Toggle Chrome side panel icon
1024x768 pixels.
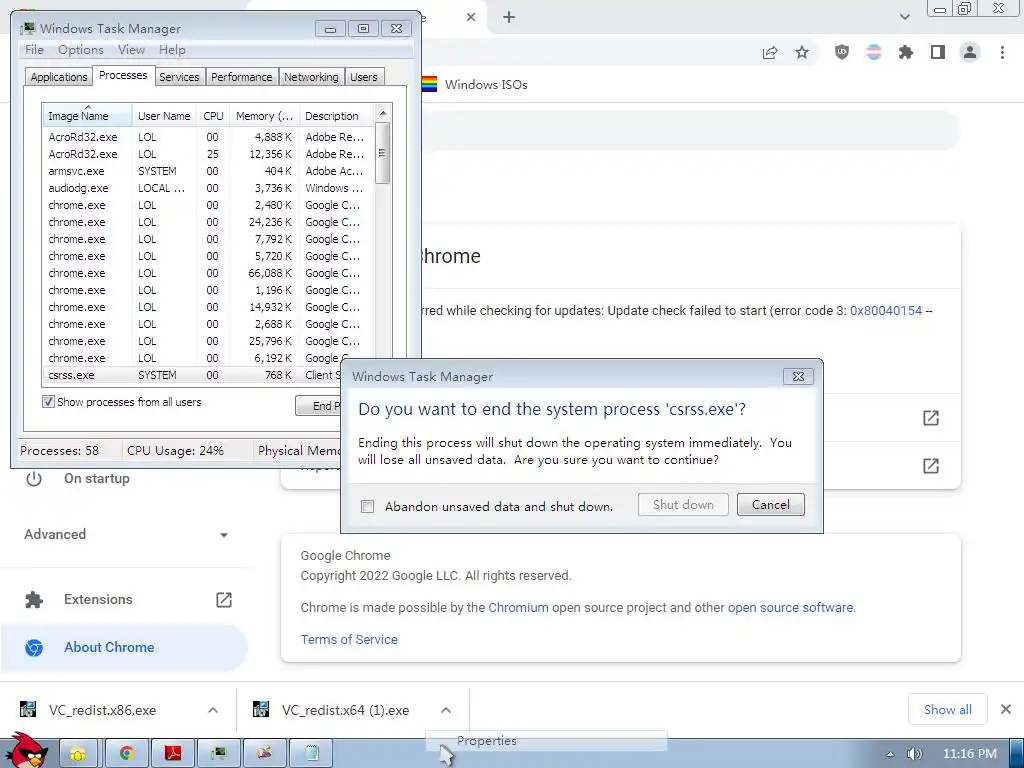point(938,52)
